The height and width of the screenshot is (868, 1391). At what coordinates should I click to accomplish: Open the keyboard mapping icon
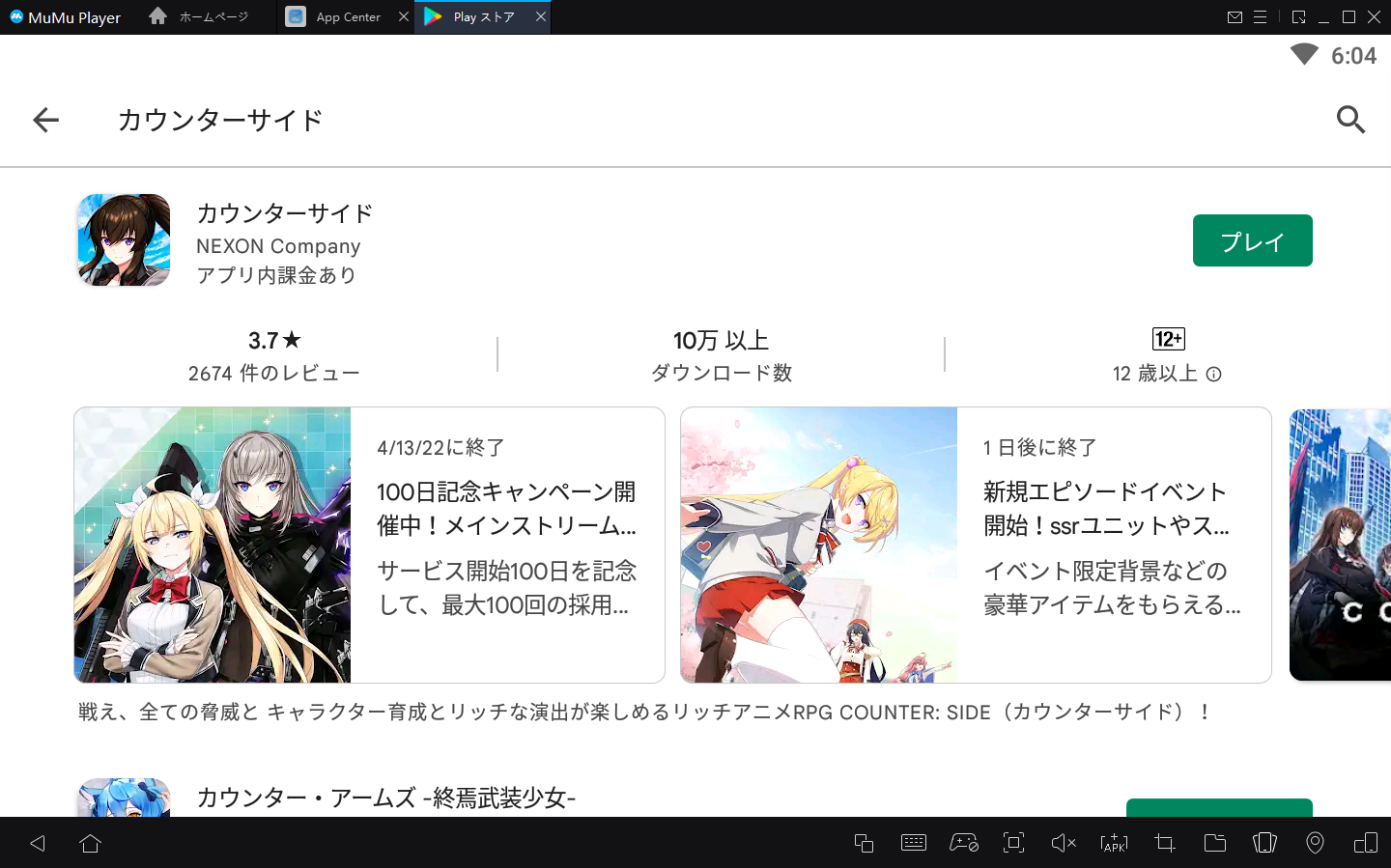(913, 843)
